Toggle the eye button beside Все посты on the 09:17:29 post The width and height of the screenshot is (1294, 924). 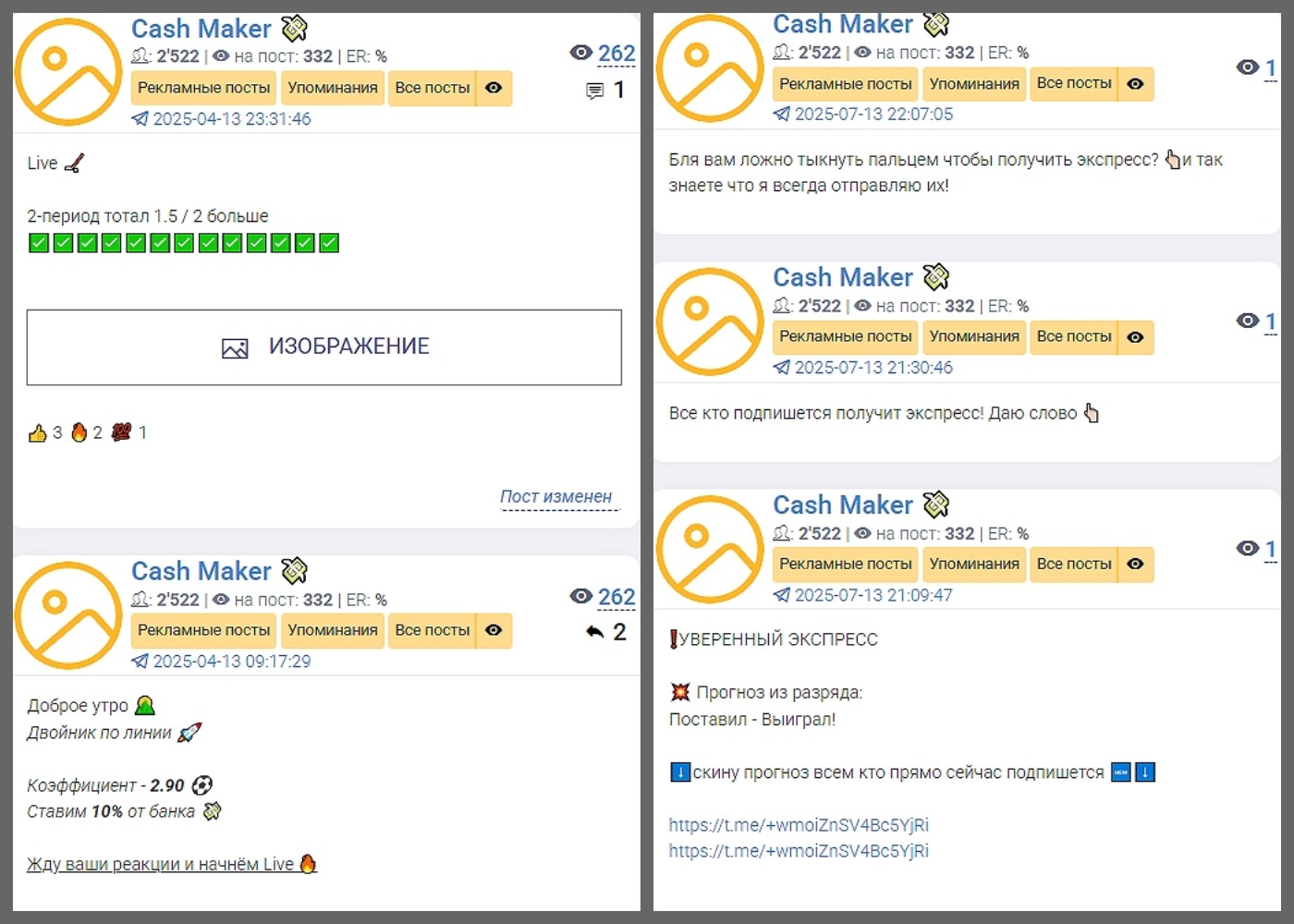[x=494, y=630]
